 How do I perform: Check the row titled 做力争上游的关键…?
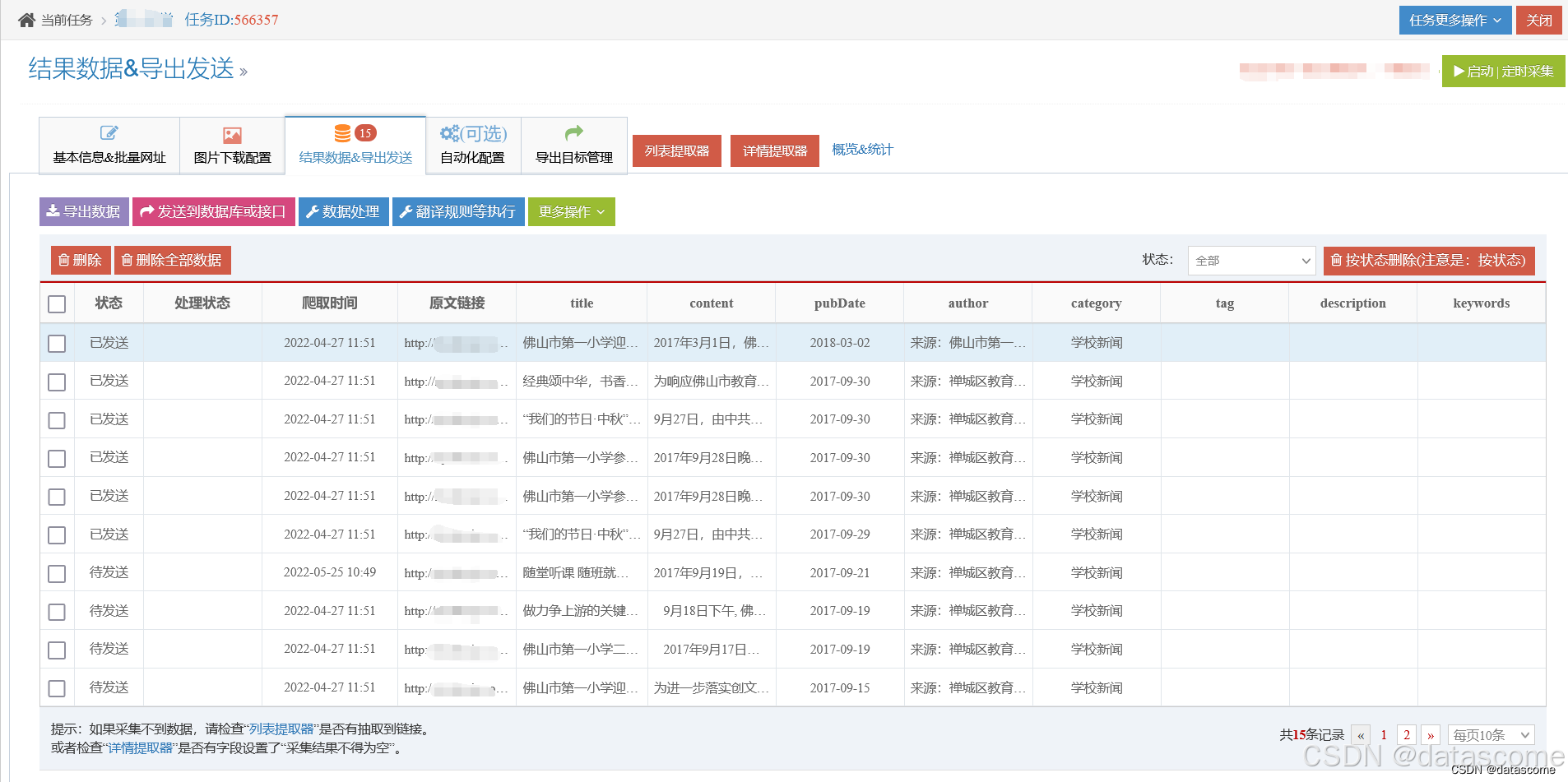[57, 613]
